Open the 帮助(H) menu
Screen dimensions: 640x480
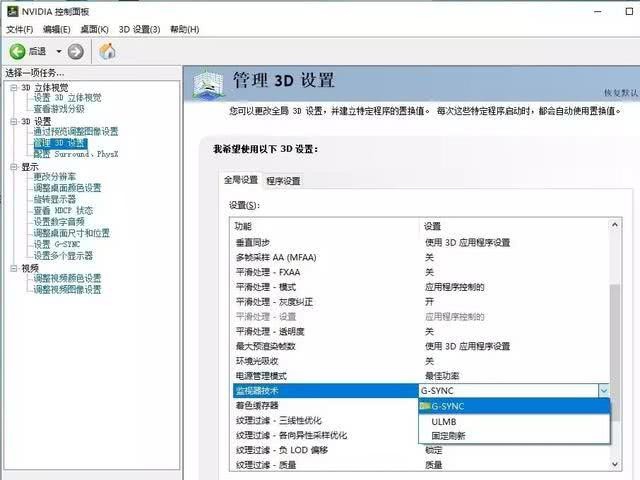click(184, 29)
